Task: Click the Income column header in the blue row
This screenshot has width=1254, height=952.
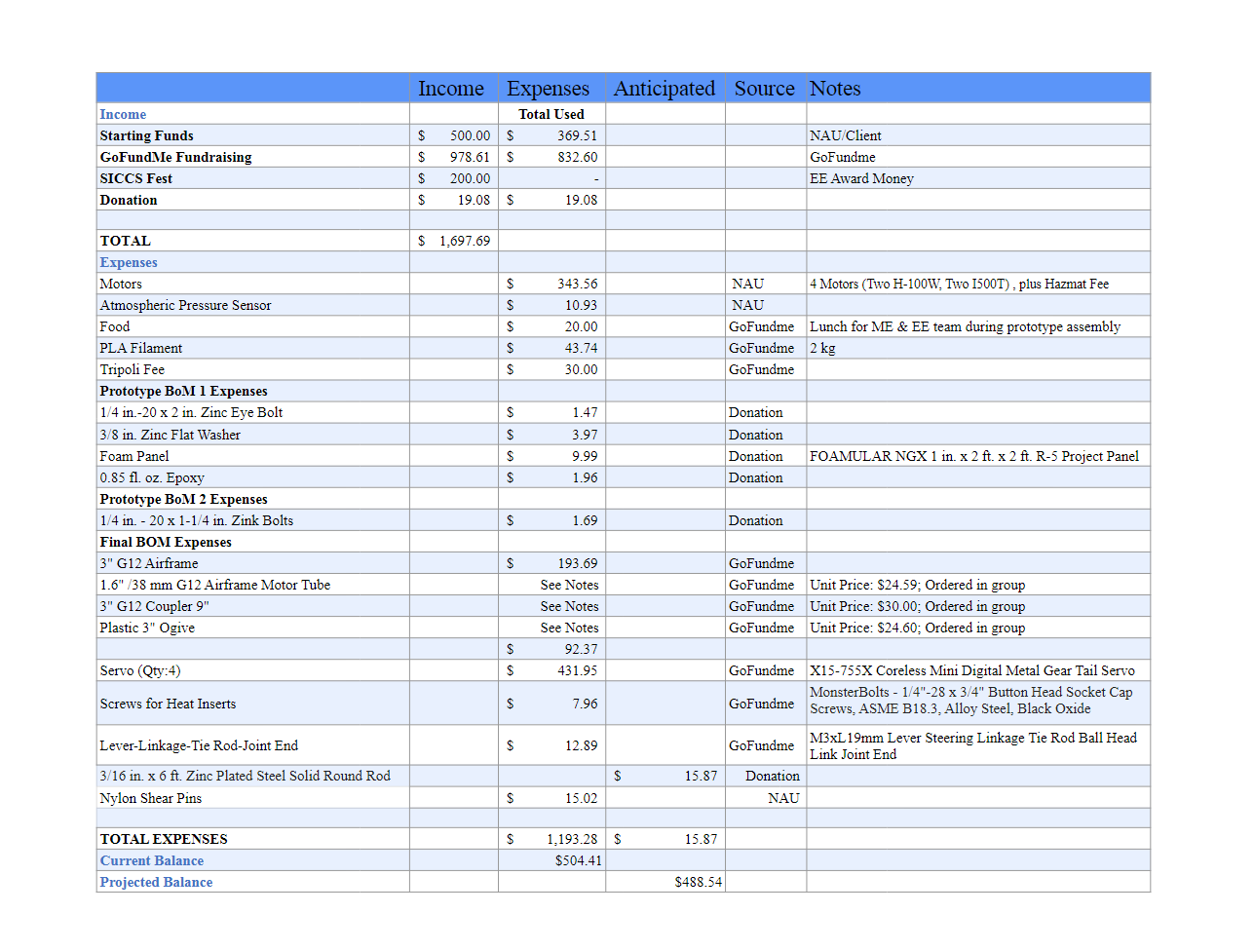Action: pos(451,89)
